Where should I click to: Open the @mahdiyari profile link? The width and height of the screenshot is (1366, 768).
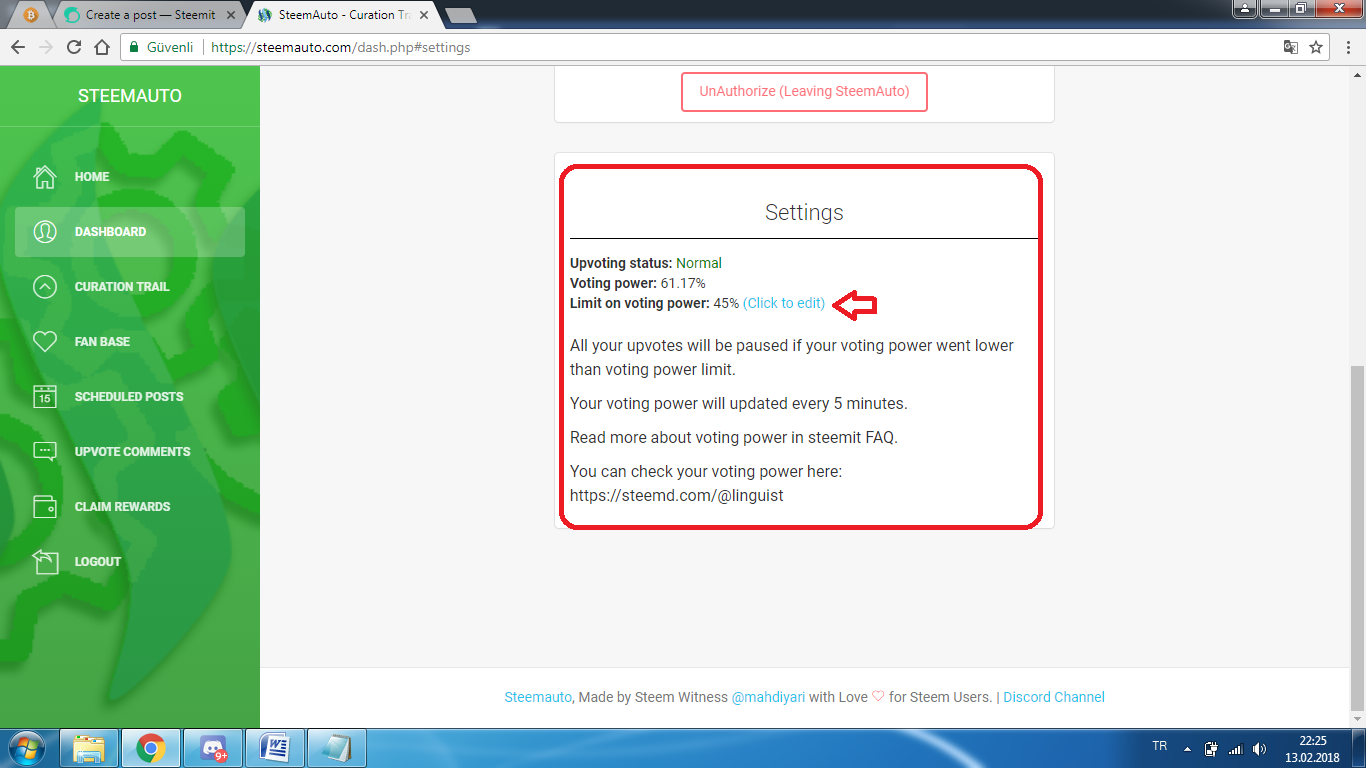(768, 697)
